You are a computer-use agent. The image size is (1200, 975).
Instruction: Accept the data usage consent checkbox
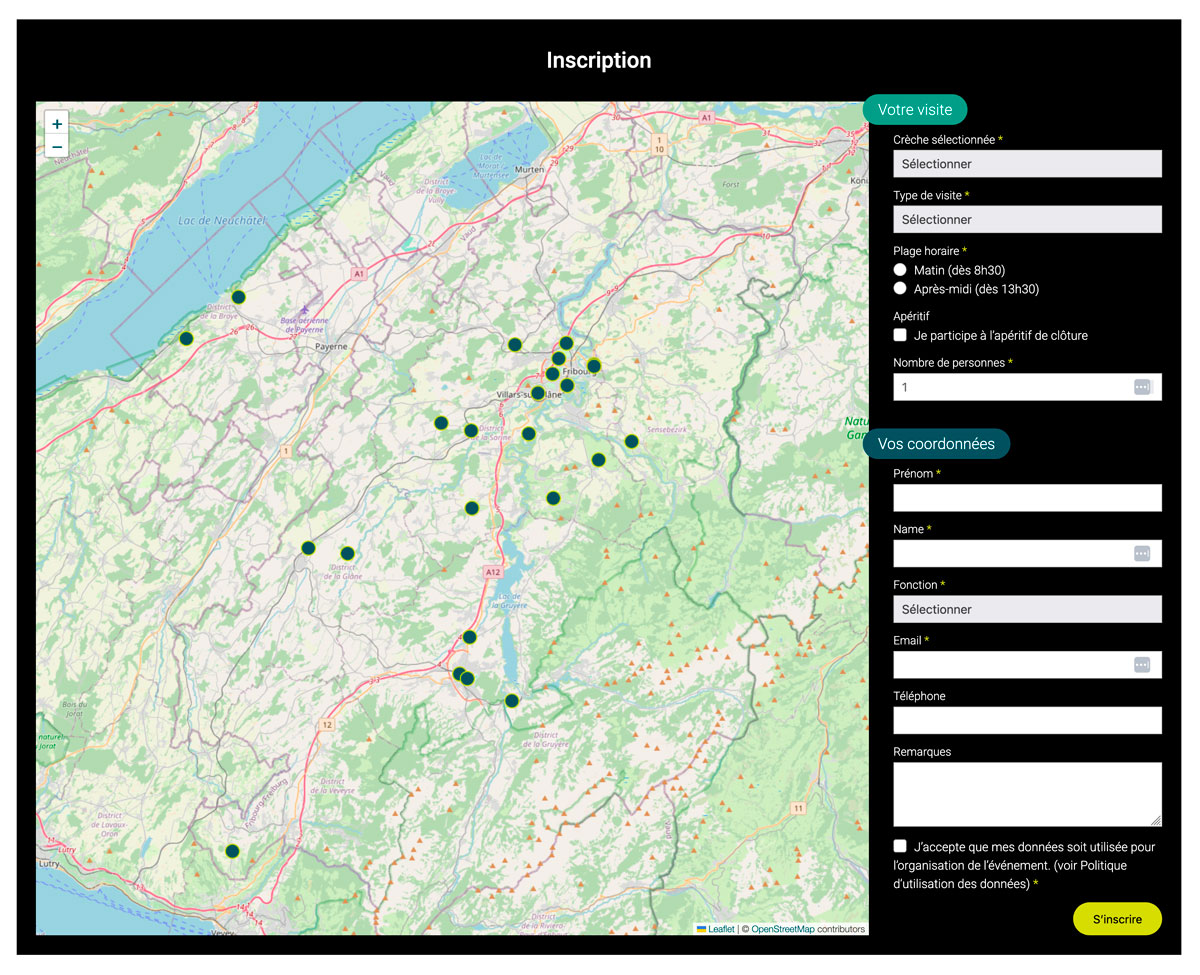pyautogui.click(x=900, y=846)
